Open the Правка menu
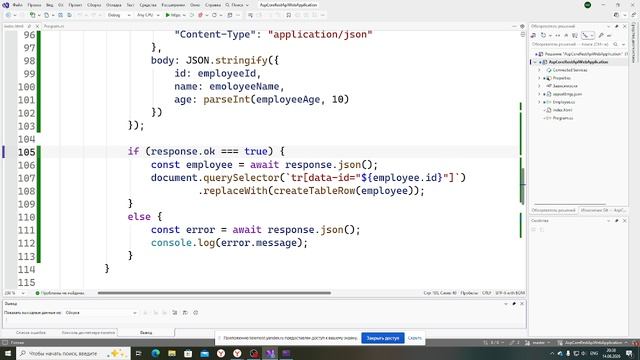The image size is (640, 360). (34, 5)
